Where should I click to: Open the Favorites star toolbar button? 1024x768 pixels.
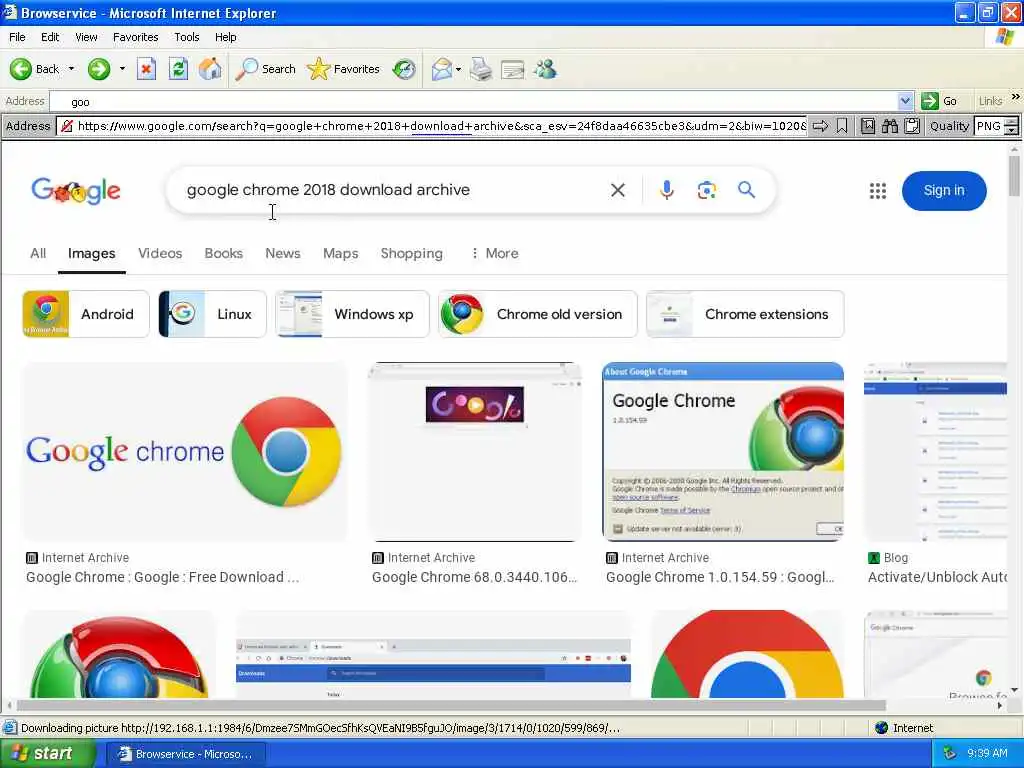click(344, 69)
